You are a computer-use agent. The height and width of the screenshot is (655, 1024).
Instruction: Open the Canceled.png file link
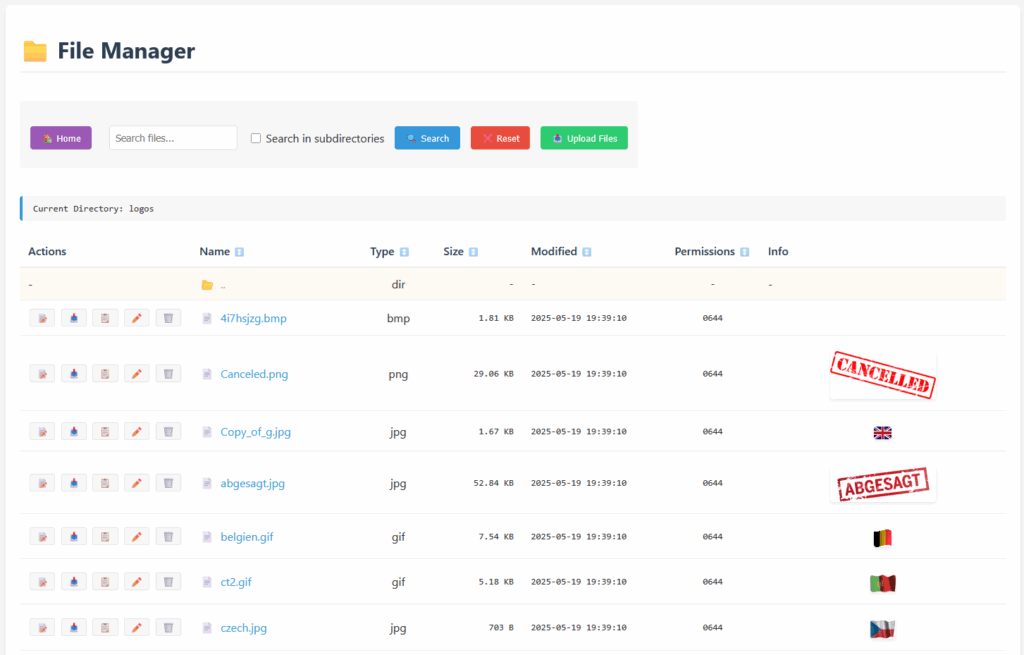(x=254, y=374)
